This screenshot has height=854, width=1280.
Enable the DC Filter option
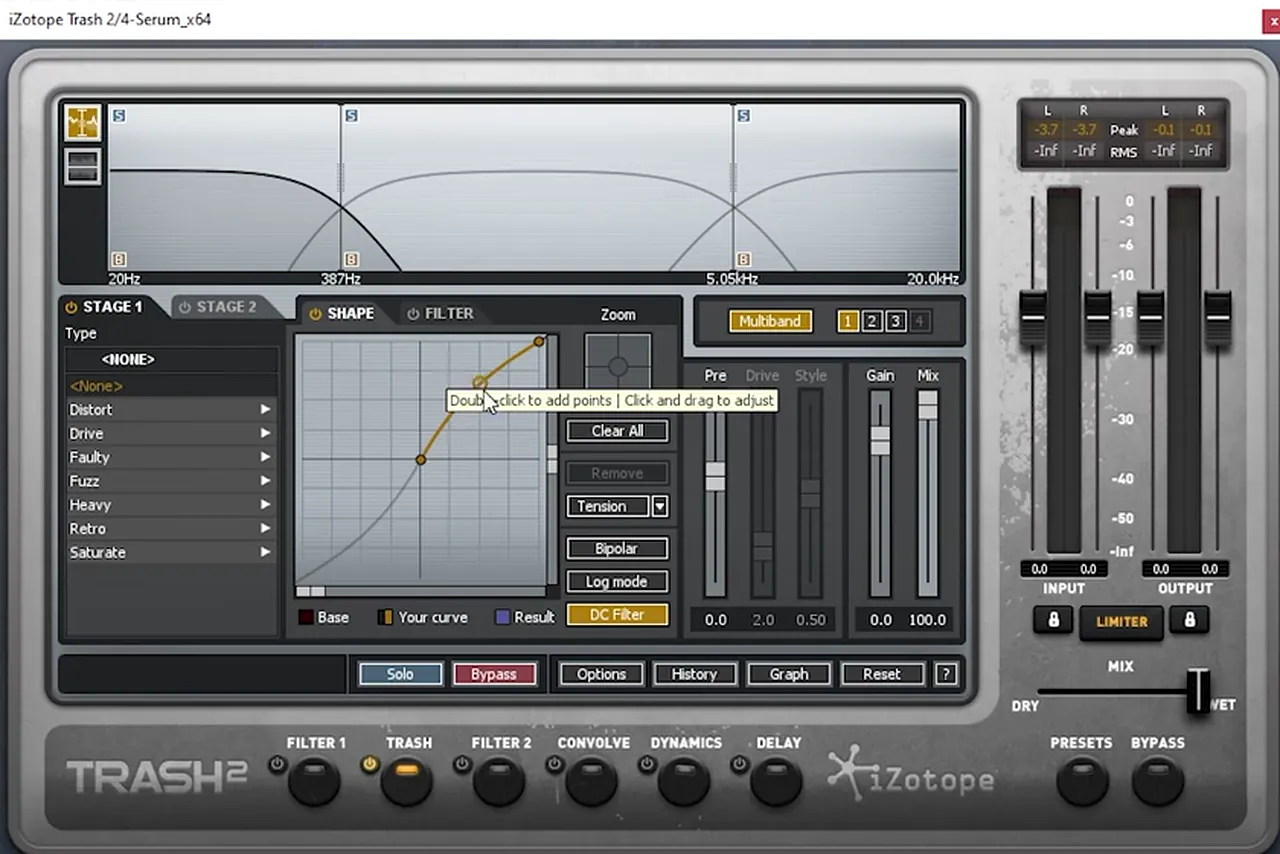point(617,615)
